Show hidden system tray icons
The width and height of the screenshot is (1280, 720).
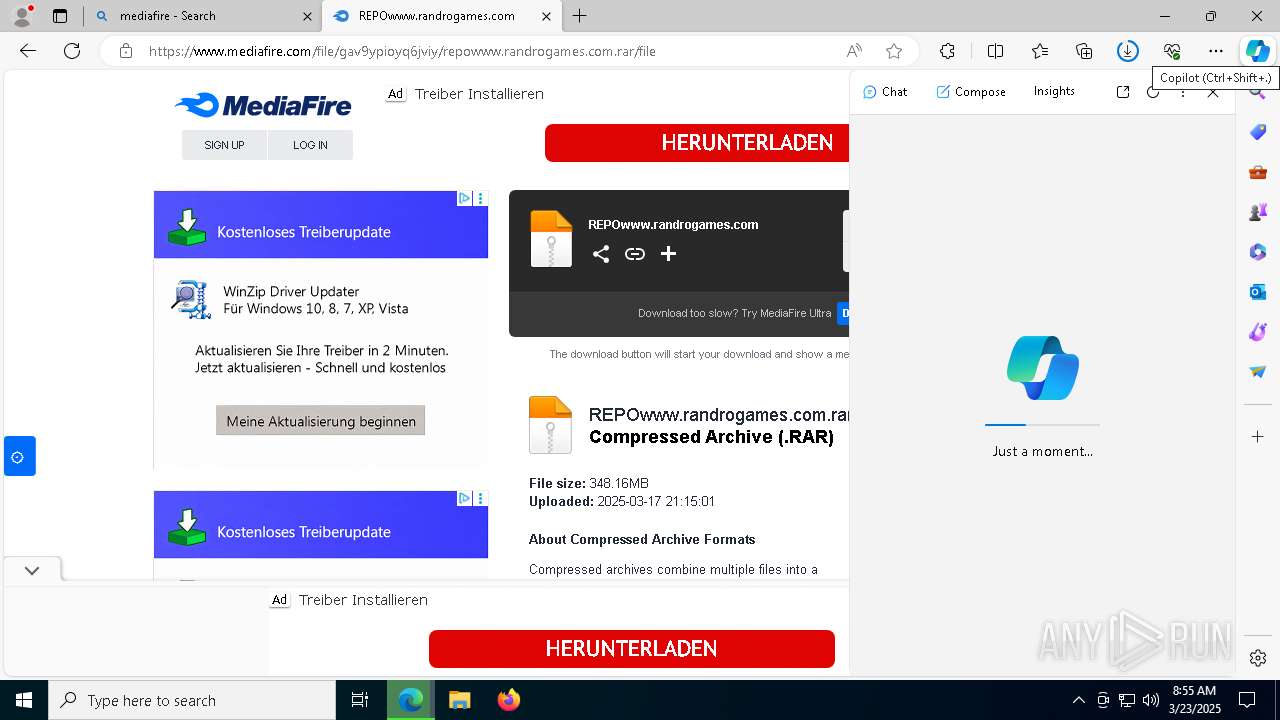(1079, 700)
